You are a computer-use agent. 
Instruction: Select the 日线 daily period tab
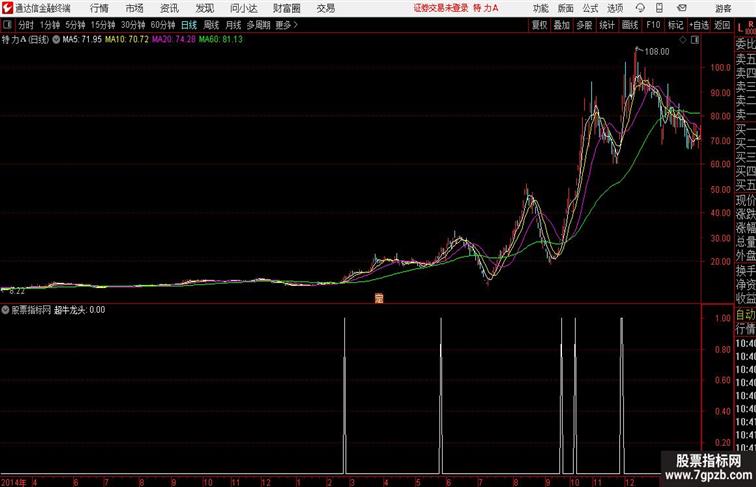(189, 25)
